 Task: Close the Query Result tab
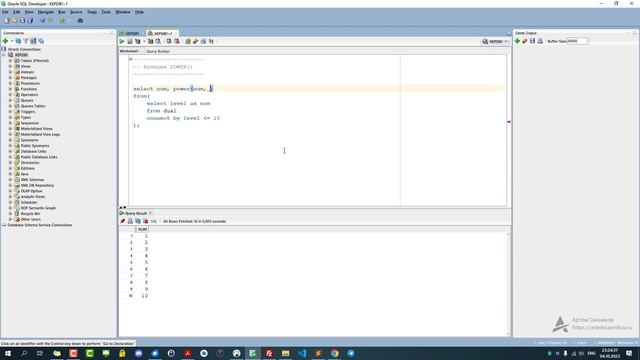click(x=150, y=213)
